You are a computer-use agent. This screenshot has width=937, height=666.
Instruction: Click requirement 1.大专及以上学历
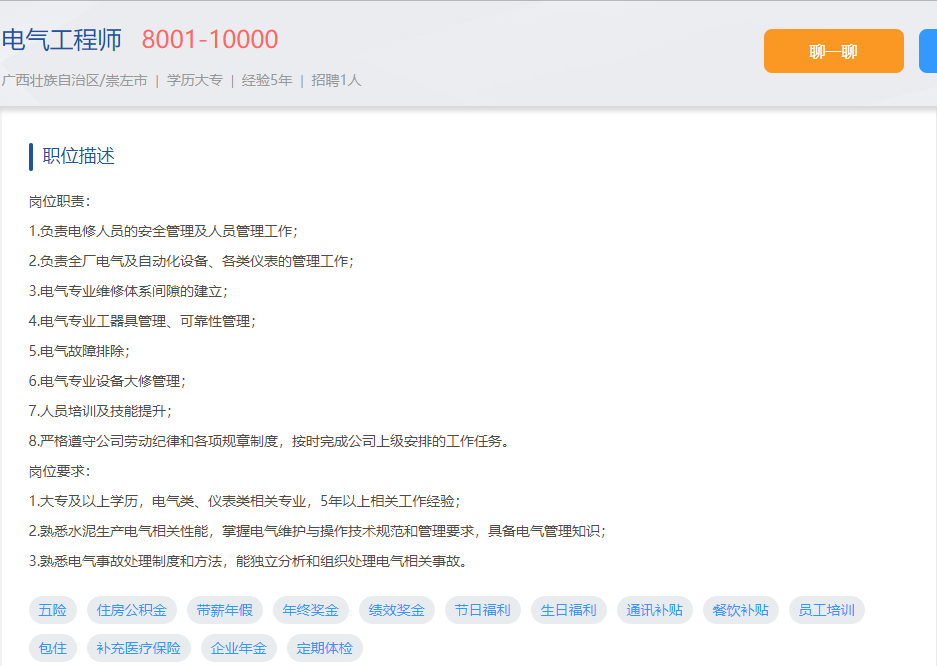(x=244, y=501)
